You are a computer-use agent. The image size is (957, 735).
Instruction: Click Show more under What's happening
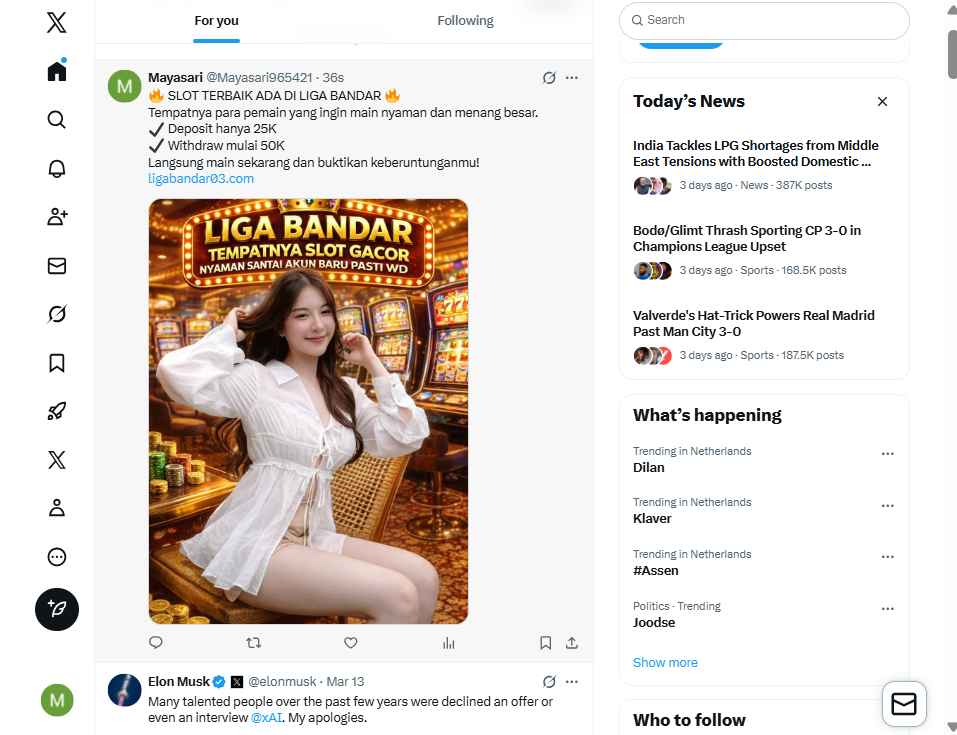click(665, 663)
